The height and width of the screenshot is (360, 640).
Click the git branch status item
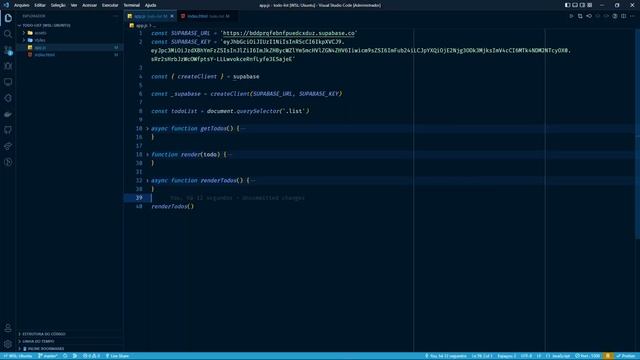[48, 356]
